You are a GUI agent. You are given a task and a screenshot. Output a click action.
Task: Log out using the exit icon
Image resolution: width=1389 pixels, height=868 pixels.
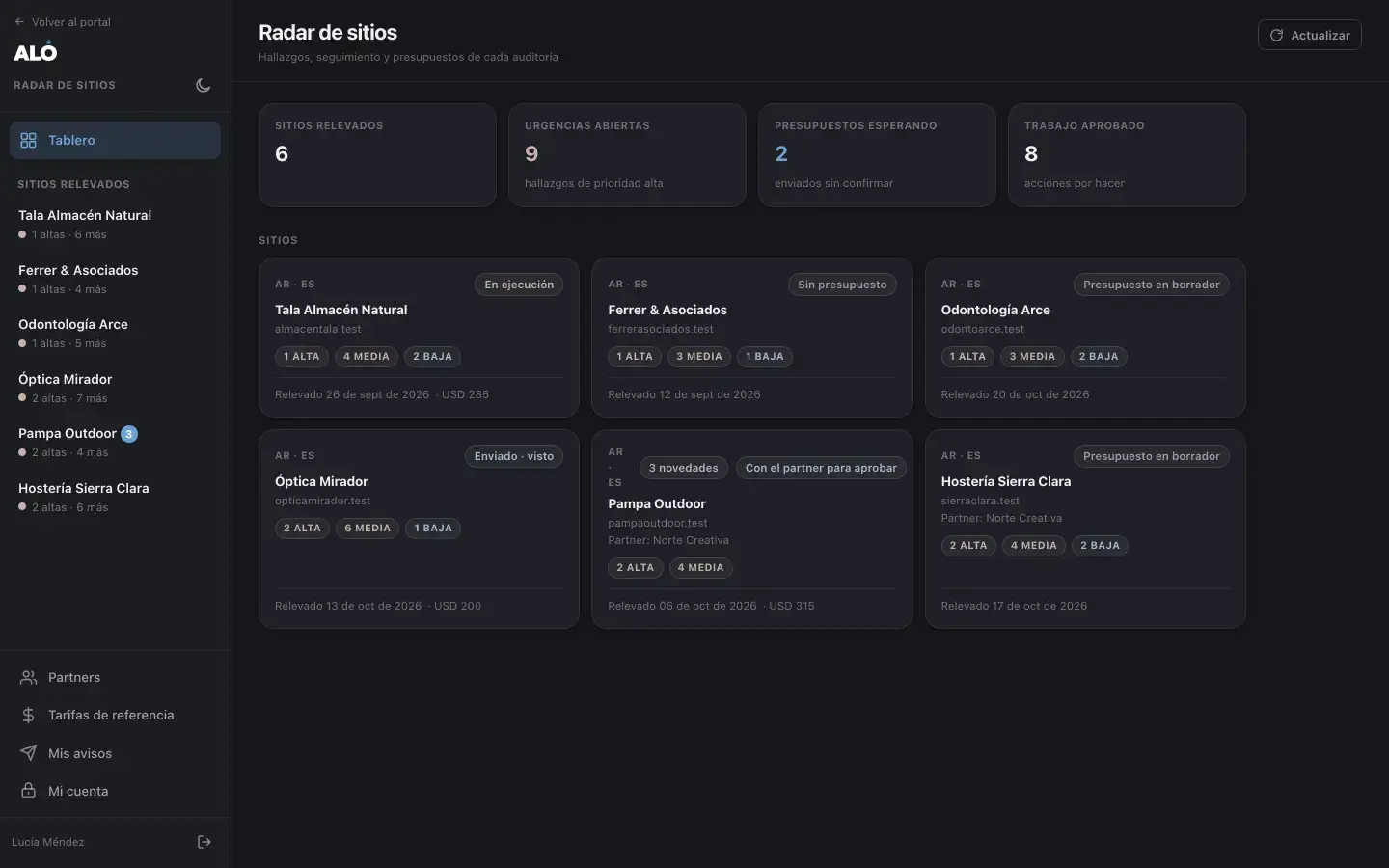(x=204, y=842)
